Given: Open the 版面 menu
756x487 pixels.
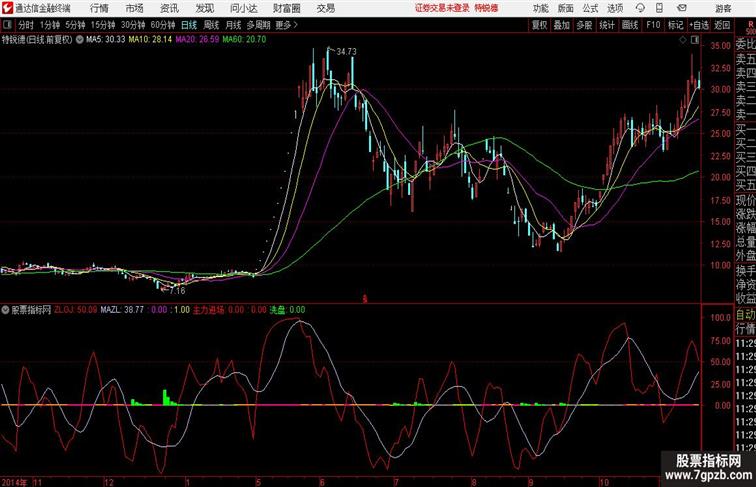Looking at the screenshot, I should point(566,8).
